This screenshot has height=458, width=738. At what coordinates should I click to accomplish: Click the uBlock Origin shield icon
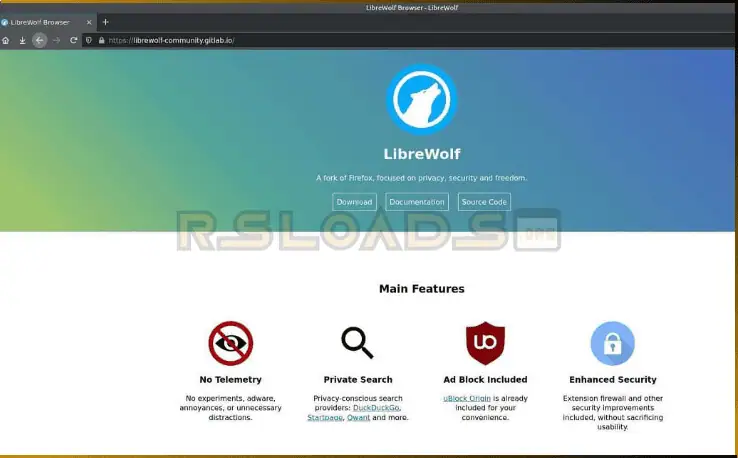[x=485, y=343]
